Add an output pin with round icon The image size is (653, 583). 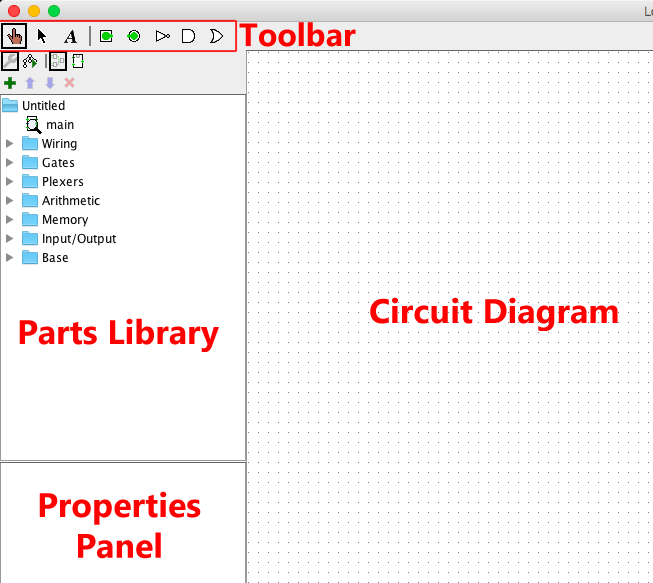click(134, 36)
